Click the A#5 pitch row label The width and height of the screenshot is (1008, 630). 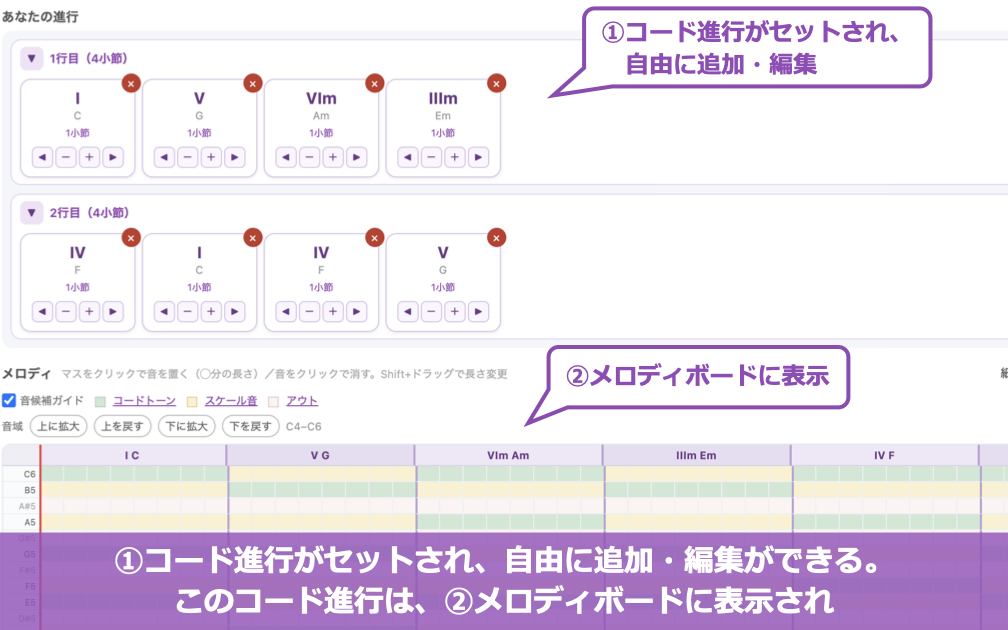pos(21,506)
